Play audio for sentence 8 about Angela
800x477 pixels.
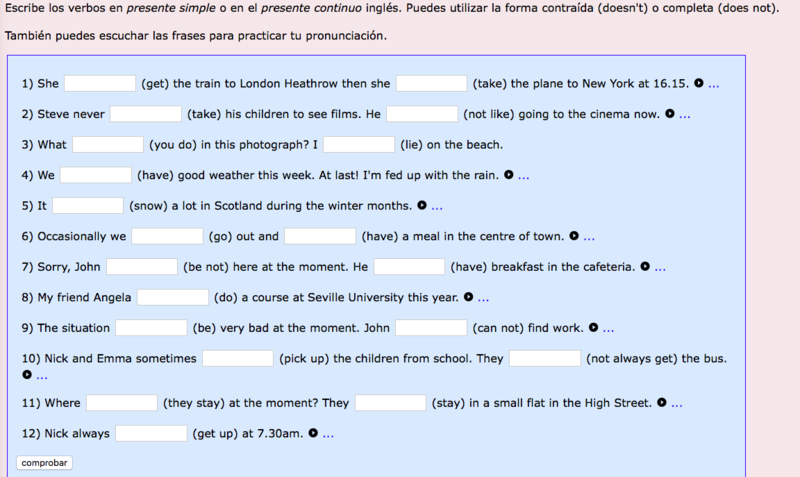(x=469, y=297)
